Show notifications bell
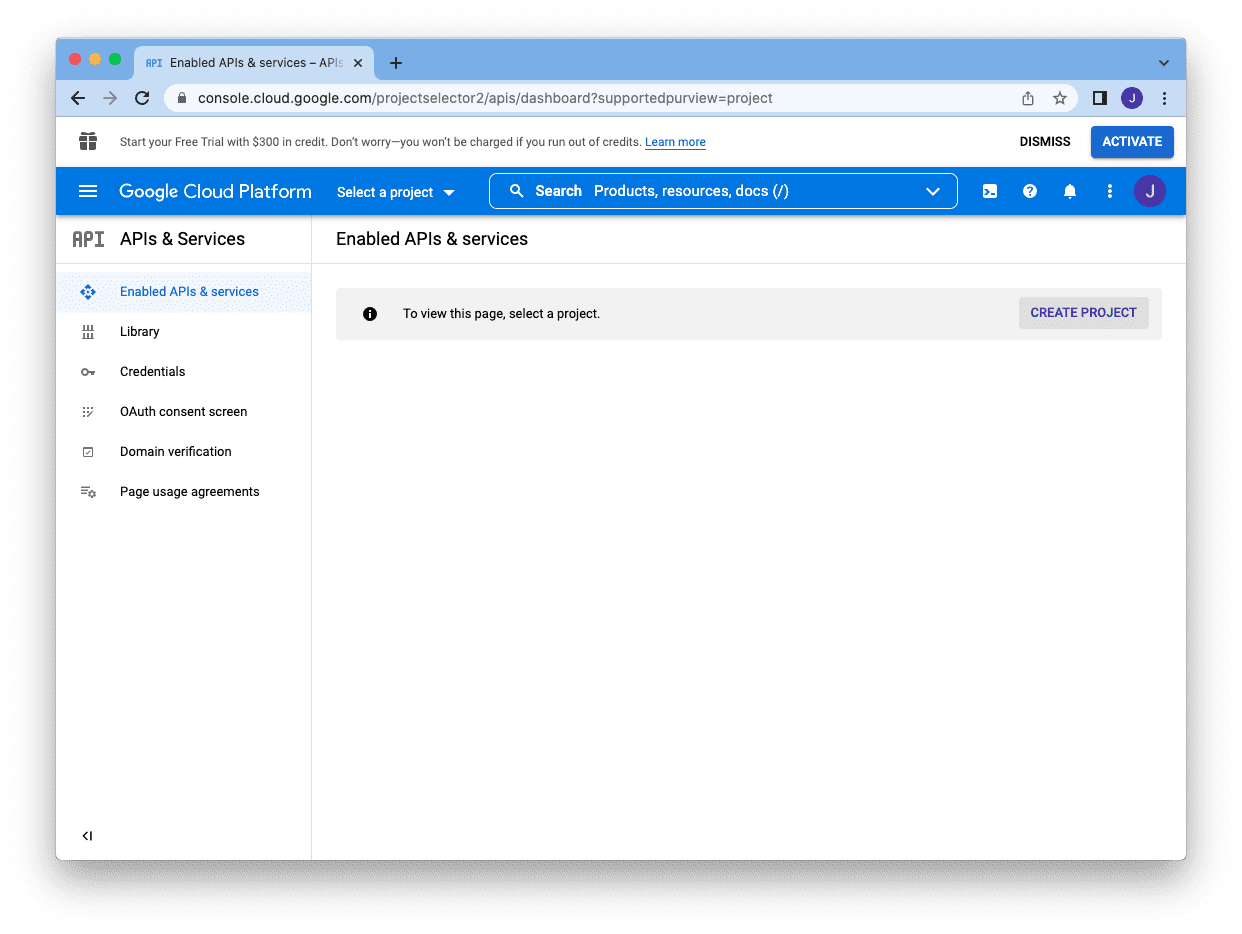The image size is (1242, 934). pos(1070,191)
